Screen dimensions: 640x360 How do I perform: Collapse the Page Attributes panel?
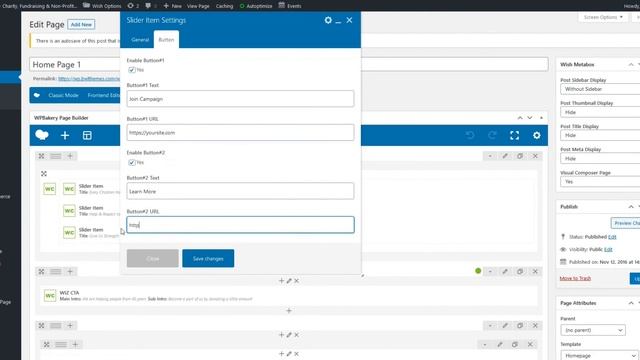[631, 303]
